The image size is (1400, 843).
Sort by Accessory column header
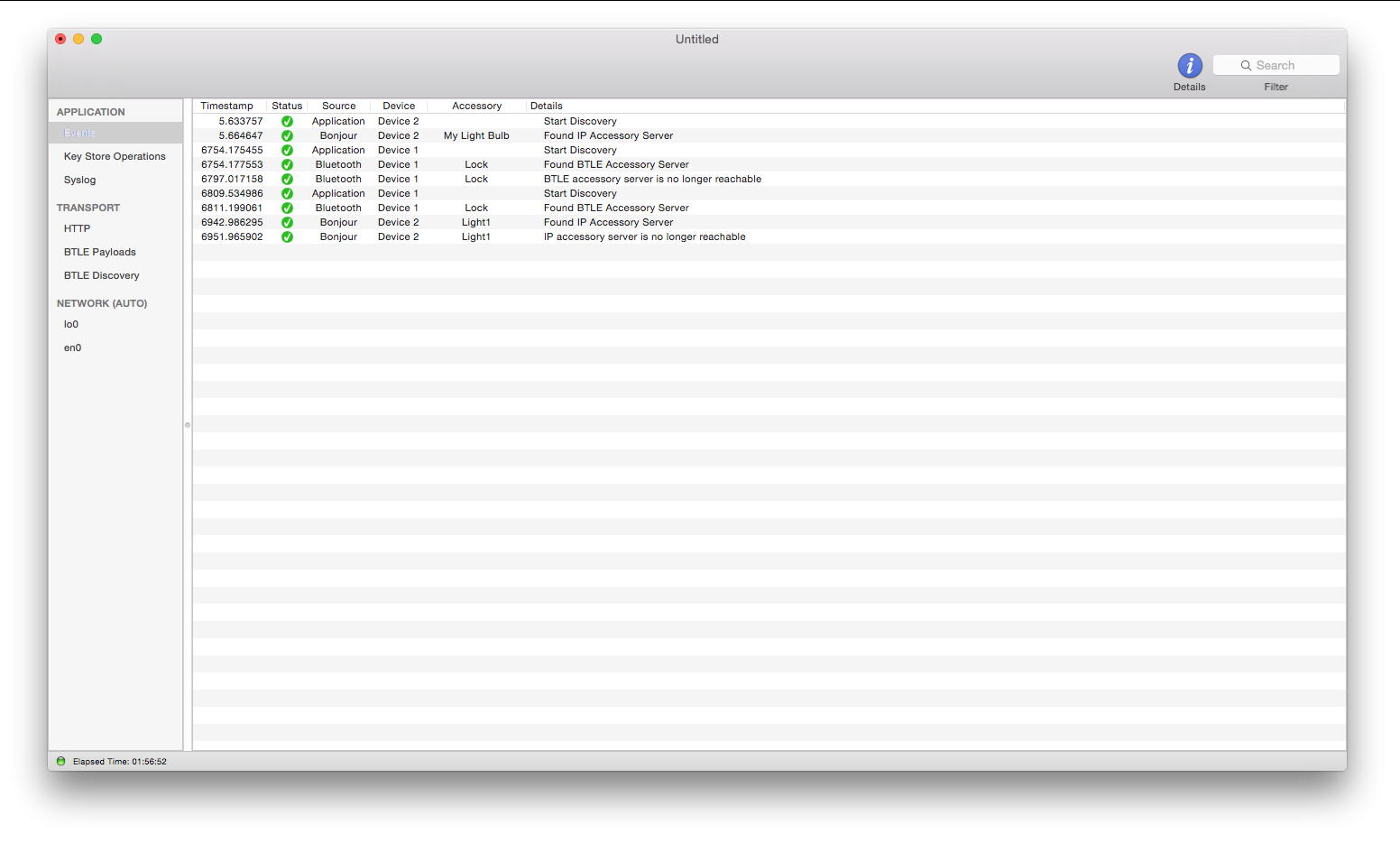[476, 106]
